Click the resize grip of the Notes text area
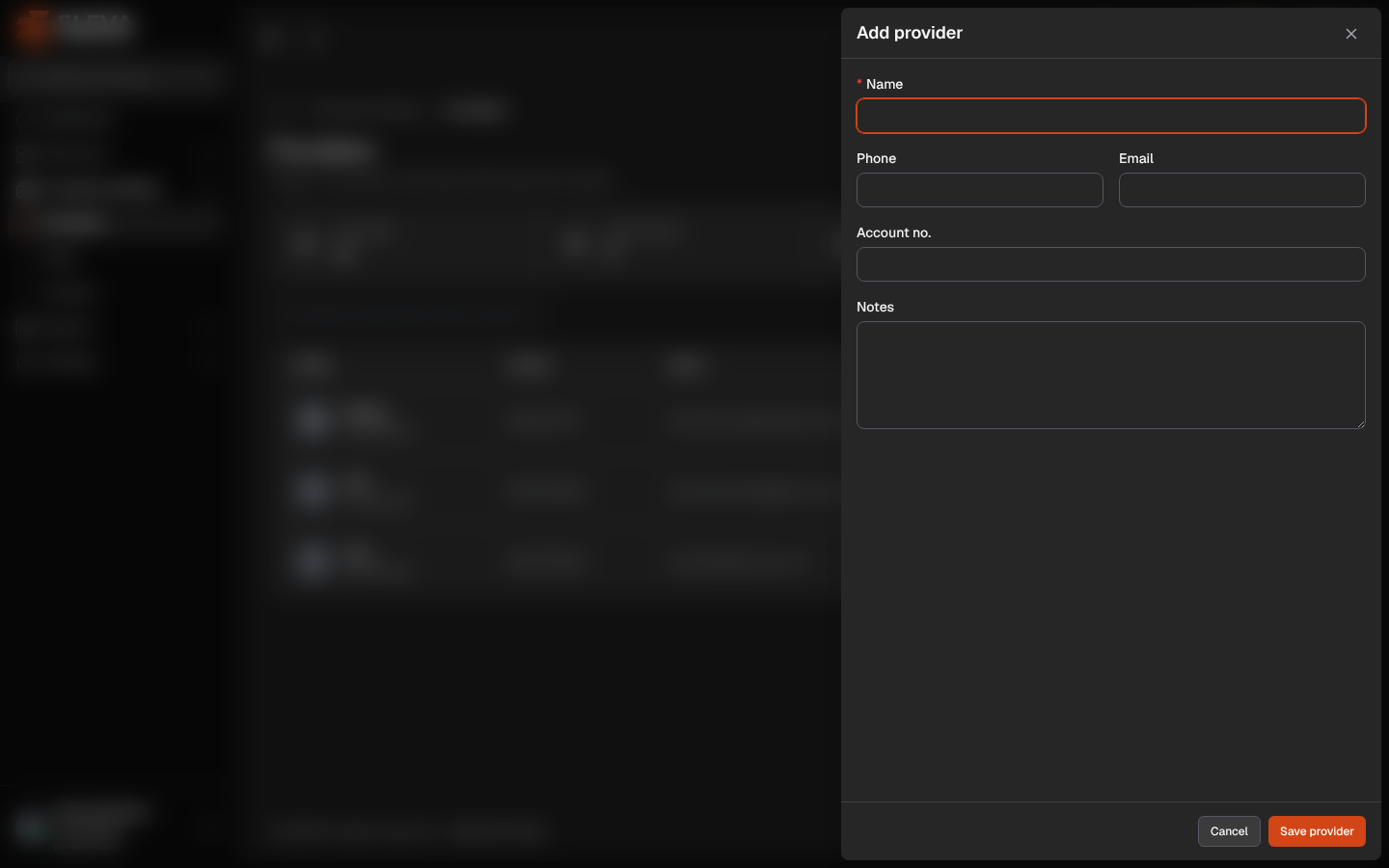This screenshot has width=1389, height=868. click(x=1360, y=423)
